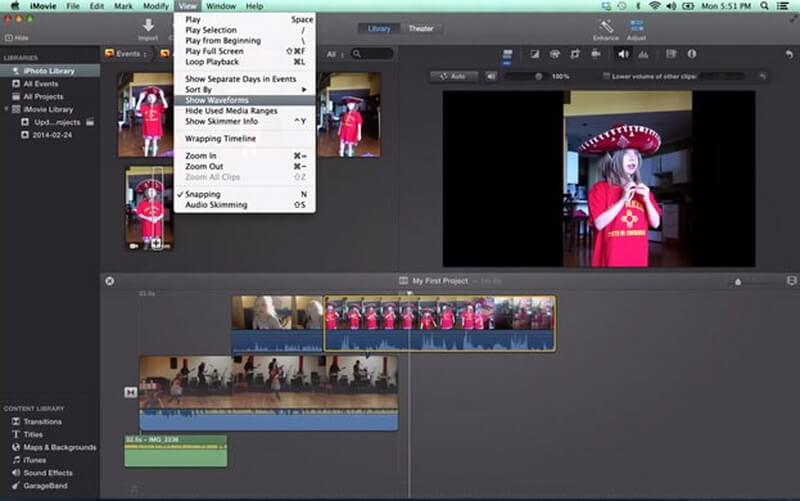Select the Volume adjustment speaker icon
Viewport: 800px width, 501px height.
(x=622, y=53)
